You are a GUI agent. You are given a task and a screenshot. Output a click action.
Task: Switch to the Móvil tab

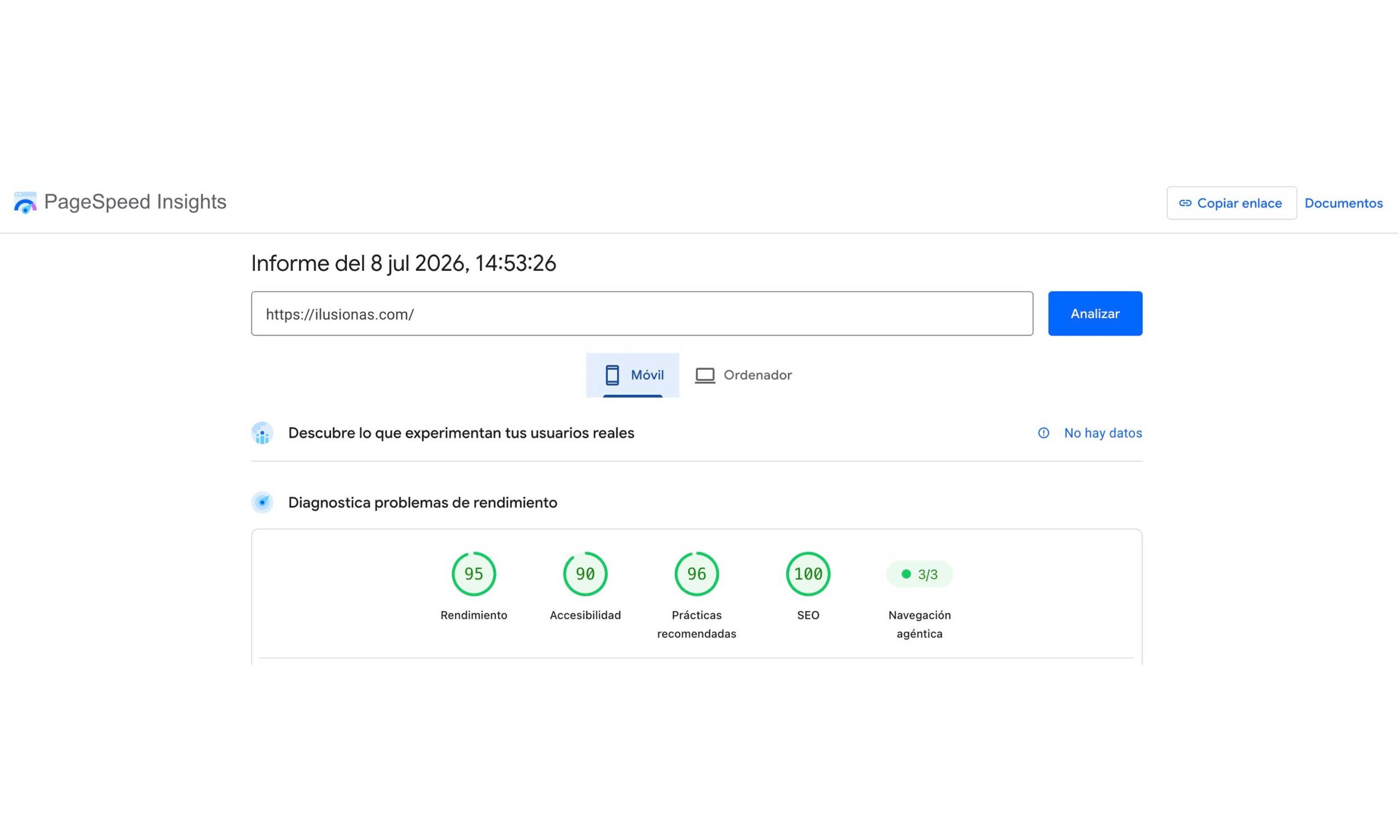pyautogui.click(x=633, y=375)
